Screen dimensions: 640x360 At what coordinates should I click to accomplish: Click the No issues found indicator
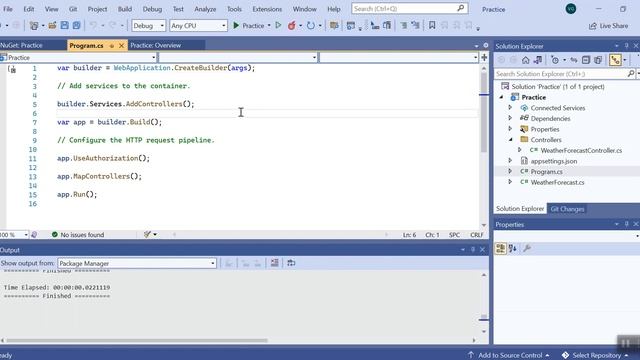click(78, 235)
